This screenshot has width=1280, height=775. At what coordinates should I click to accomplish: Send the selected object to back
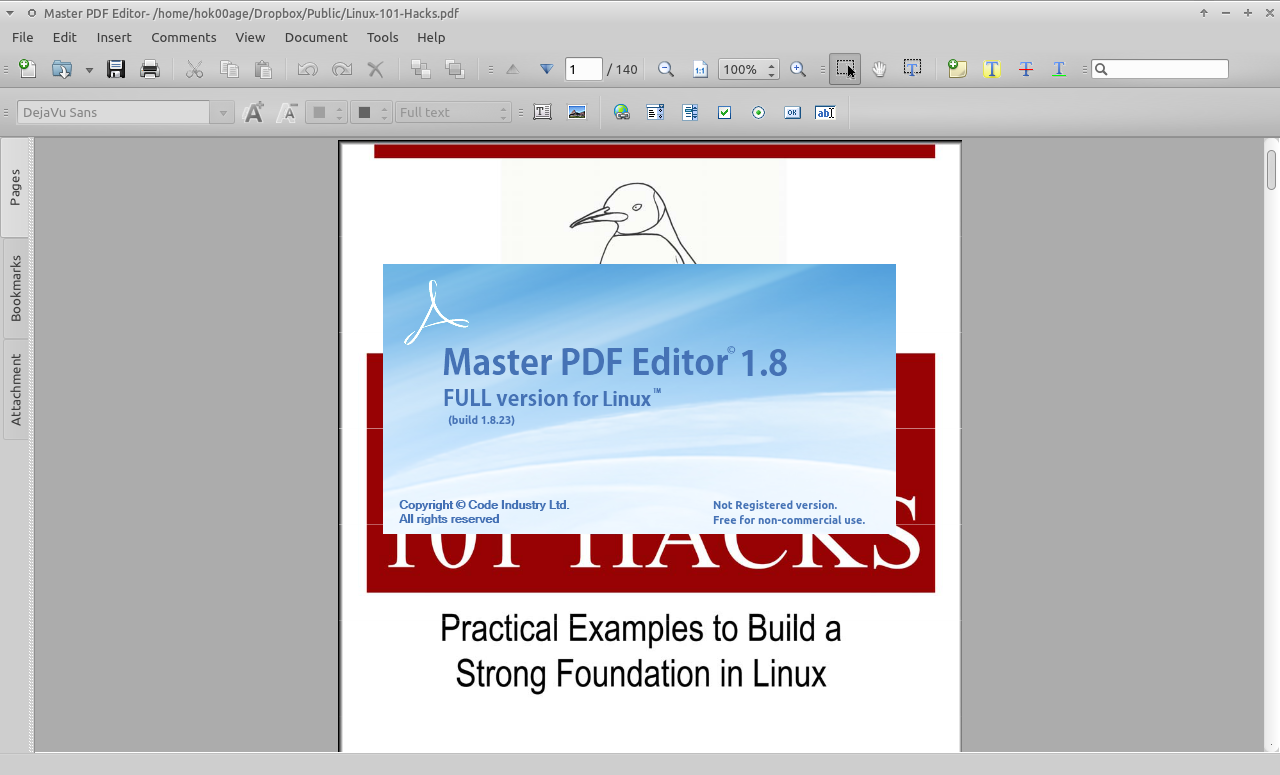pos(455,69)
